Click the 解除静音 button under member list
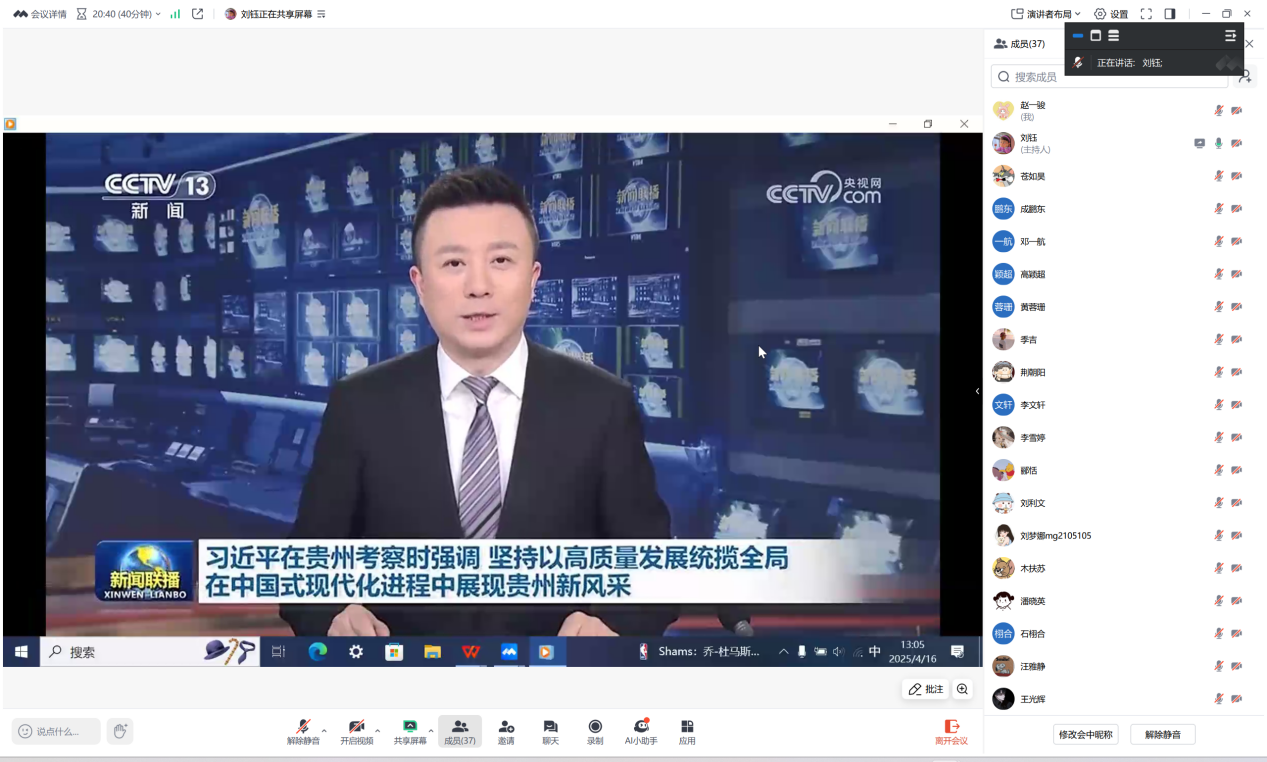The width and height of the screenshot is (1267, 762). 1162,734
